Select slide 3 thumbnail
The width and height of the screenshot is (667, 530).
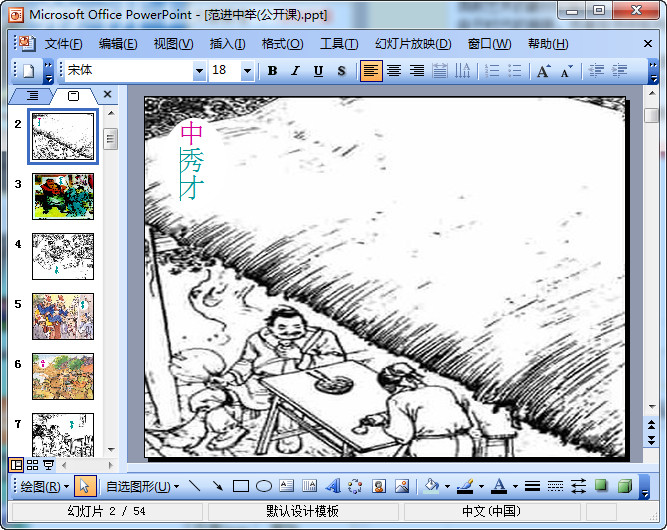63,197
